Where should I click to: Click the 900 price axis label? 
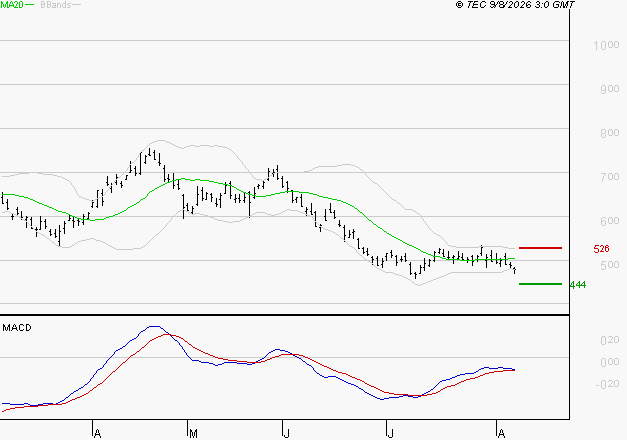click(x=609, y=89)
